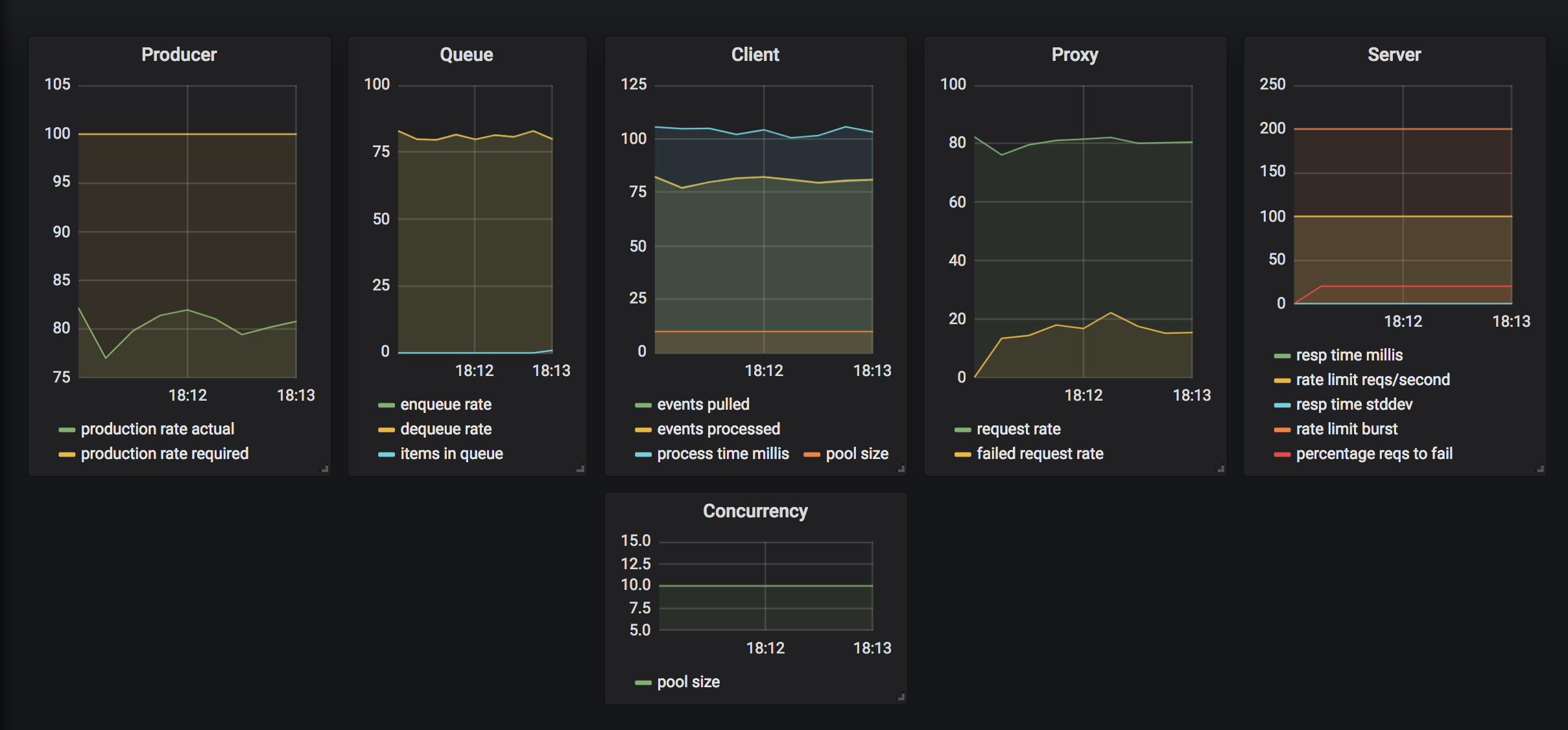Toggle 'resp time millis' legend series
The image size is (1568, 730).
[1349, 355]
